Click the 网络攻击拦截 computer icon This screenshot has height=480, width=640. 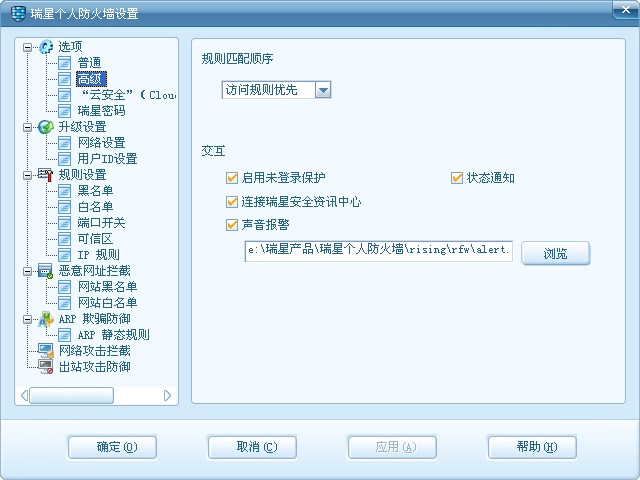point(46,351)
